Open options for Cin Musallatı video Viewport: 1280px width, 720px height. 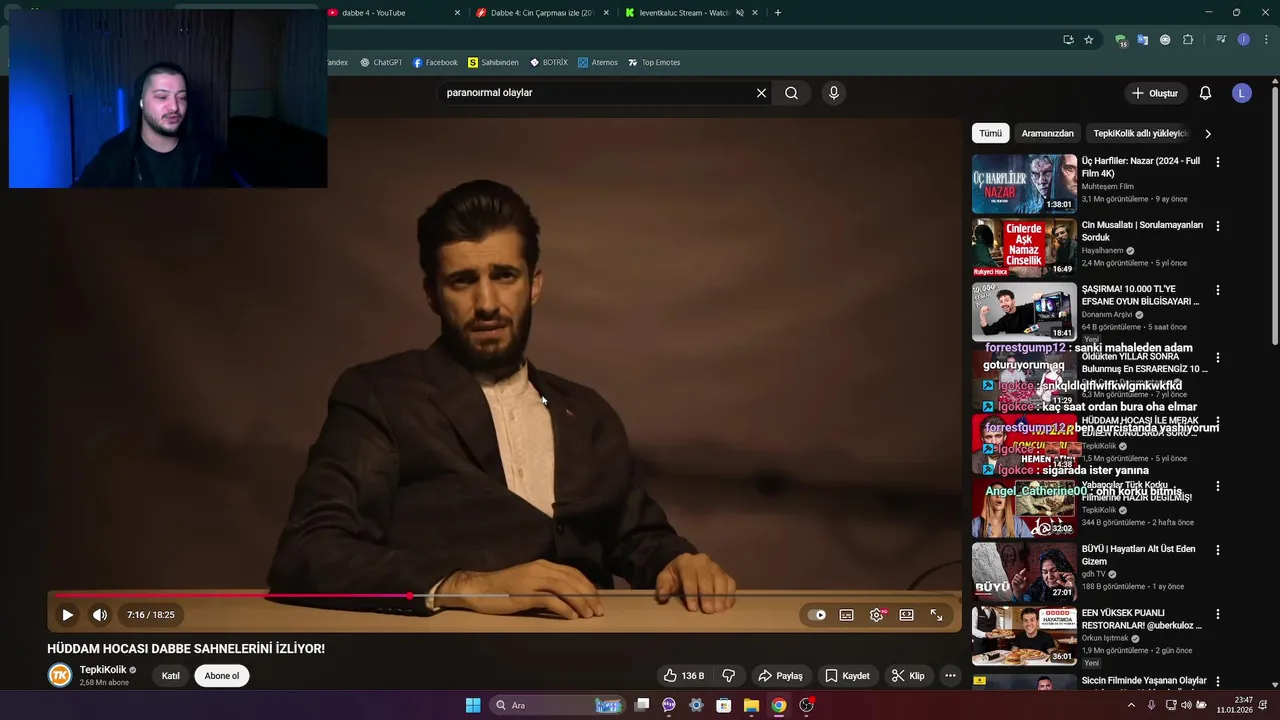click(1217, 226)
